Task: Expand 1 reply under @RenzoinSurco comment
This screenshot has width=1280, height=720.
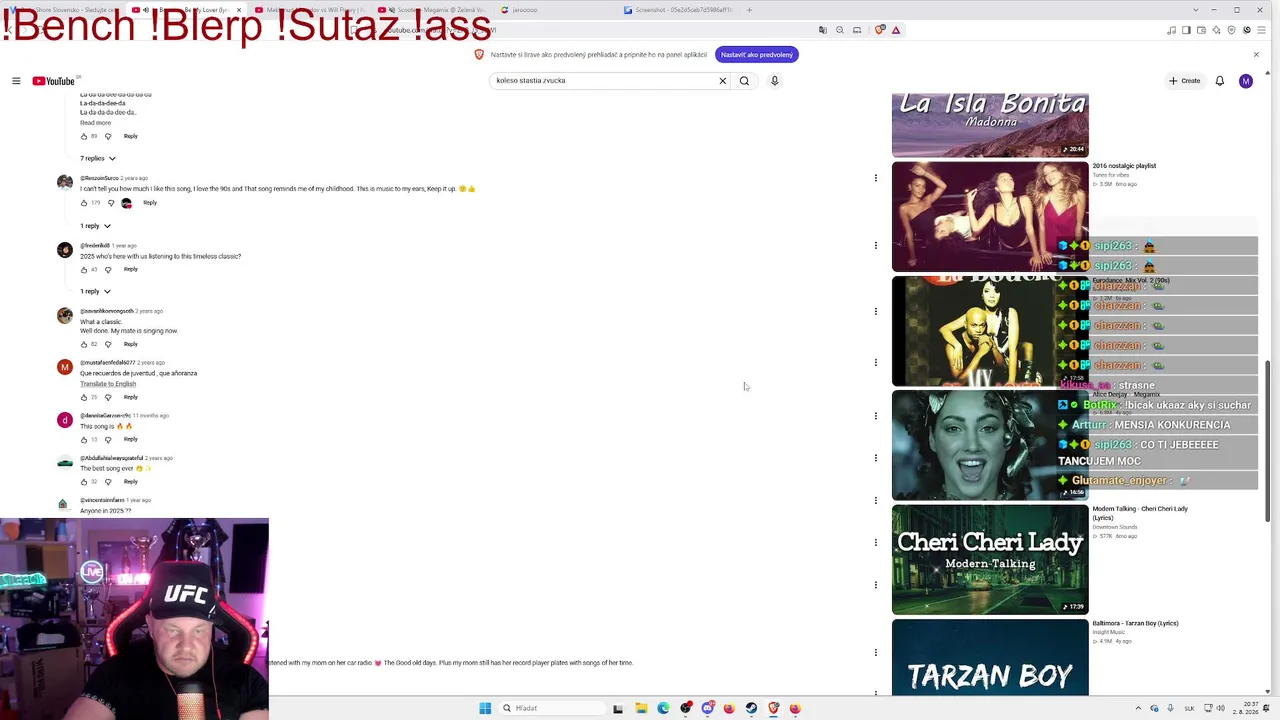Action: 95,226
